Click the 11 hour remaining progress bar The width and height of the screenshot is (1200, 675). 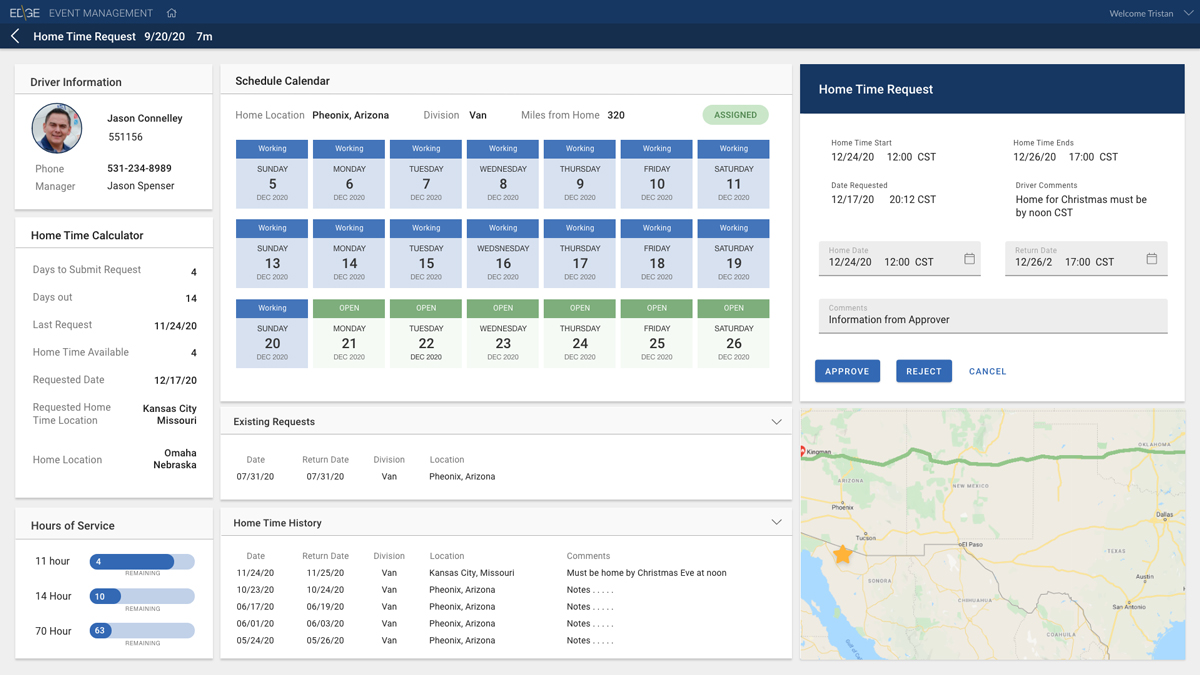coord(142,562)
